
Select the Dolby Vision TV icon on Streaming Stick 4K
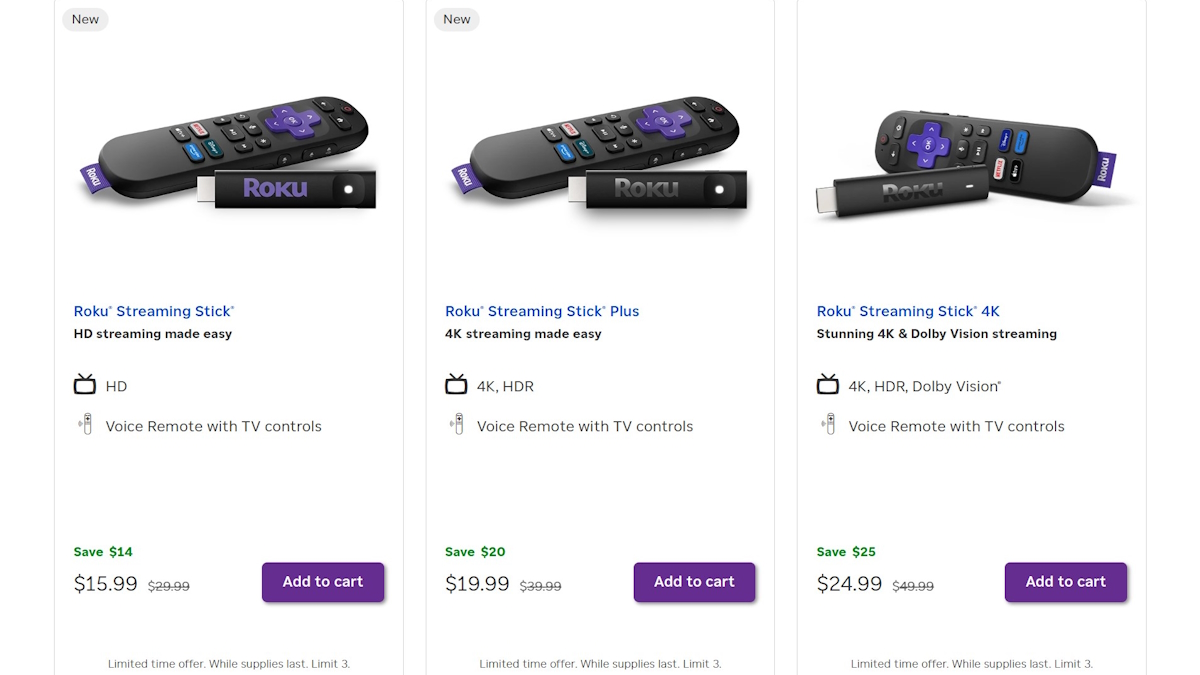tap(828, 385)
